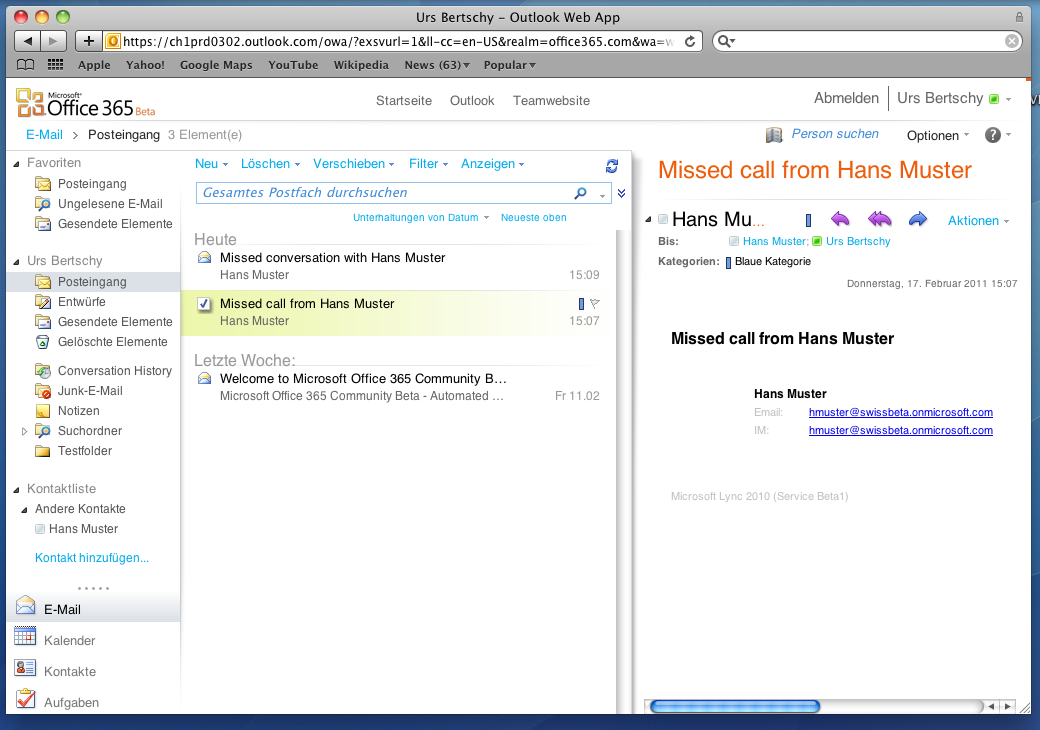
Task: Open the Aktionen dropdown
Action: [x=978, y=221]
